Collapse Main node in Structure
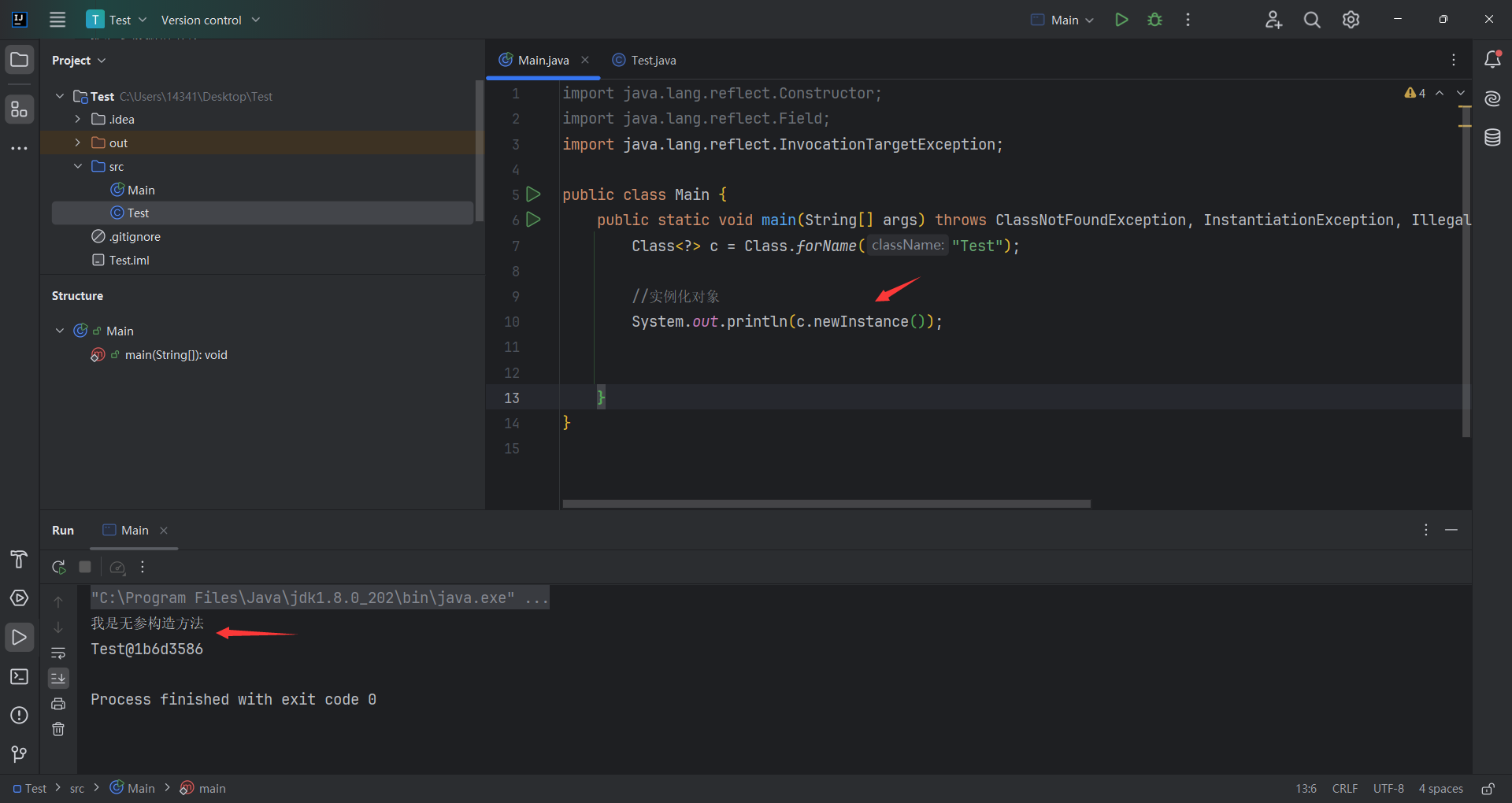 60,331
